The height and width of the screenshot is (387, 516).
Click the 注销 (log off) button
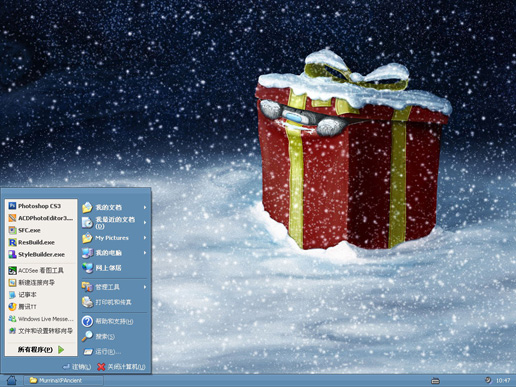(77, 367)
